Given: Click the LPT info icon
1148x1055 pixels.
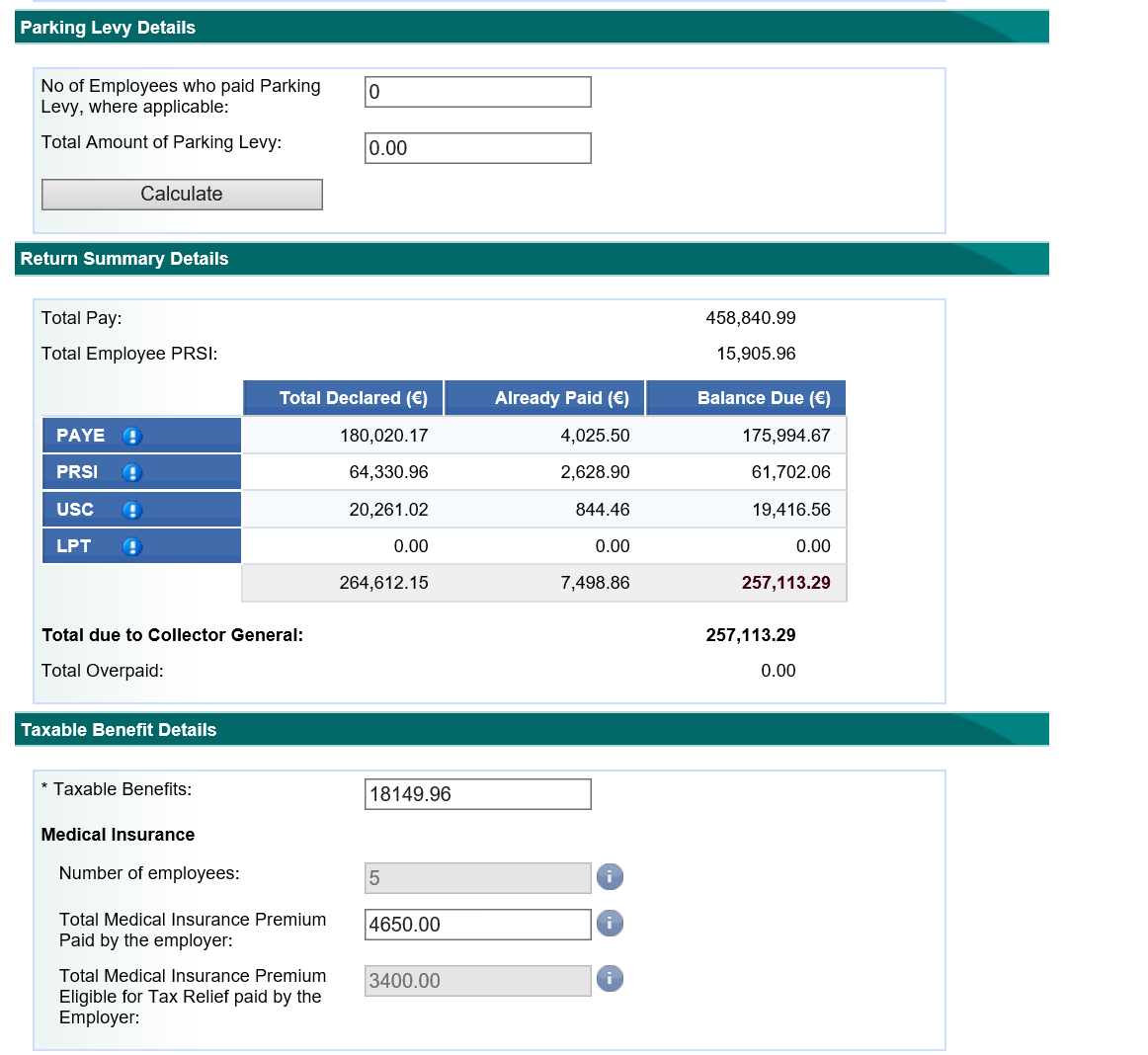Looking at the screenshot, I should point(132,546).
